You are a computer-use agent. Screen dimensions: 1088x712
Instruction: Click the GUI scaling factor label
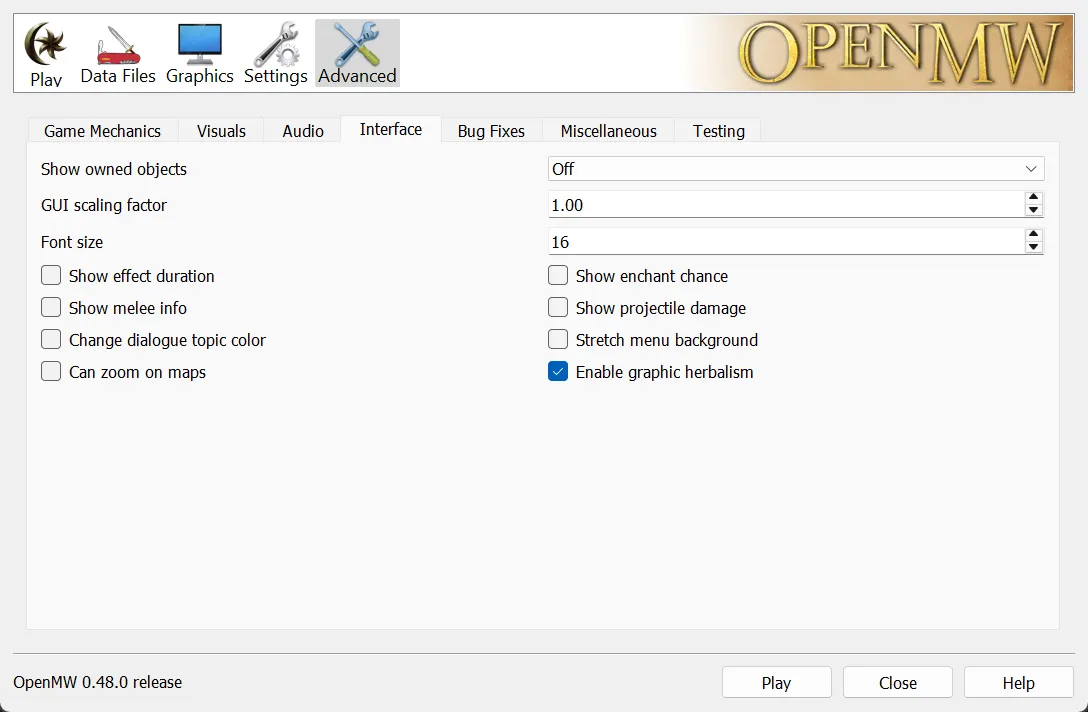[104, 205]
